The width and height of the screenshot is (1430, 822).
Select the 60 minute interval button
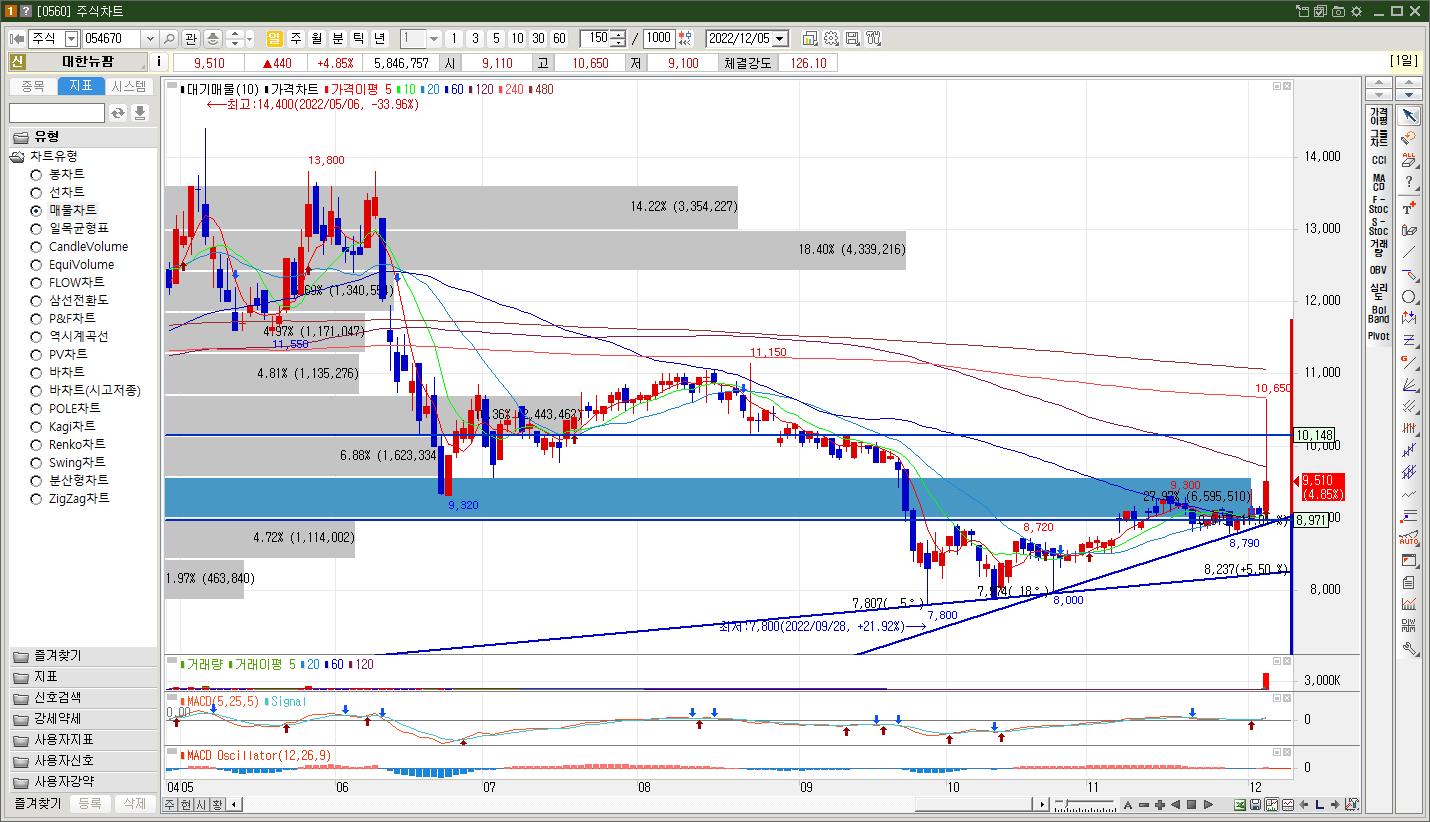[559, 39]
